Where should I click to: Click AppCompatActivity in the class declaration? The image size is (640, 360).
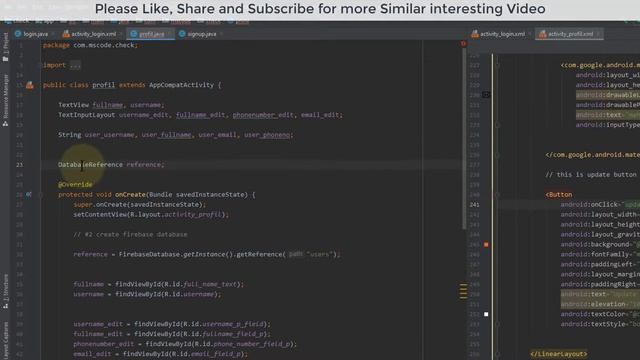(181, 85)
